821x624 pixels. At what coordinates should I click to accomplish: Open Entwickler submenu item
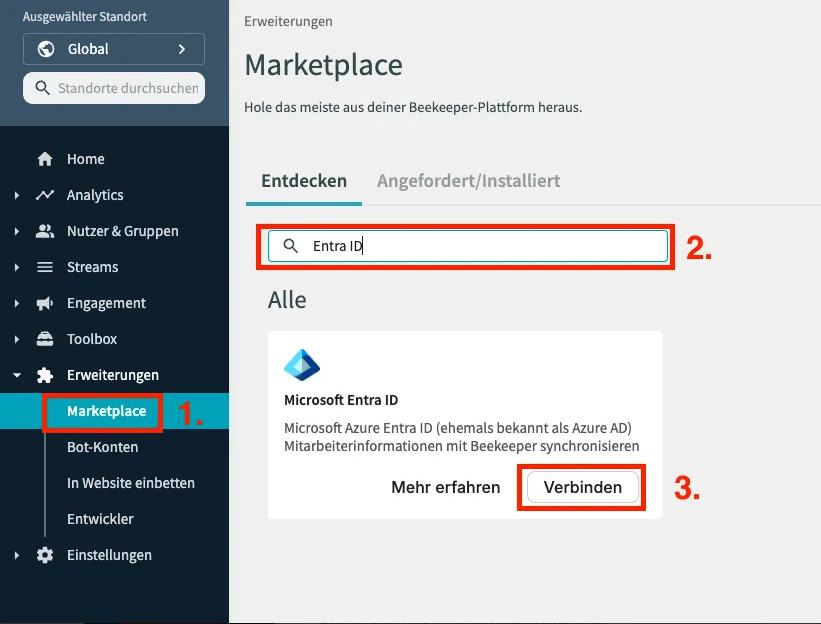pyautogui.click(x=100, y=519)
